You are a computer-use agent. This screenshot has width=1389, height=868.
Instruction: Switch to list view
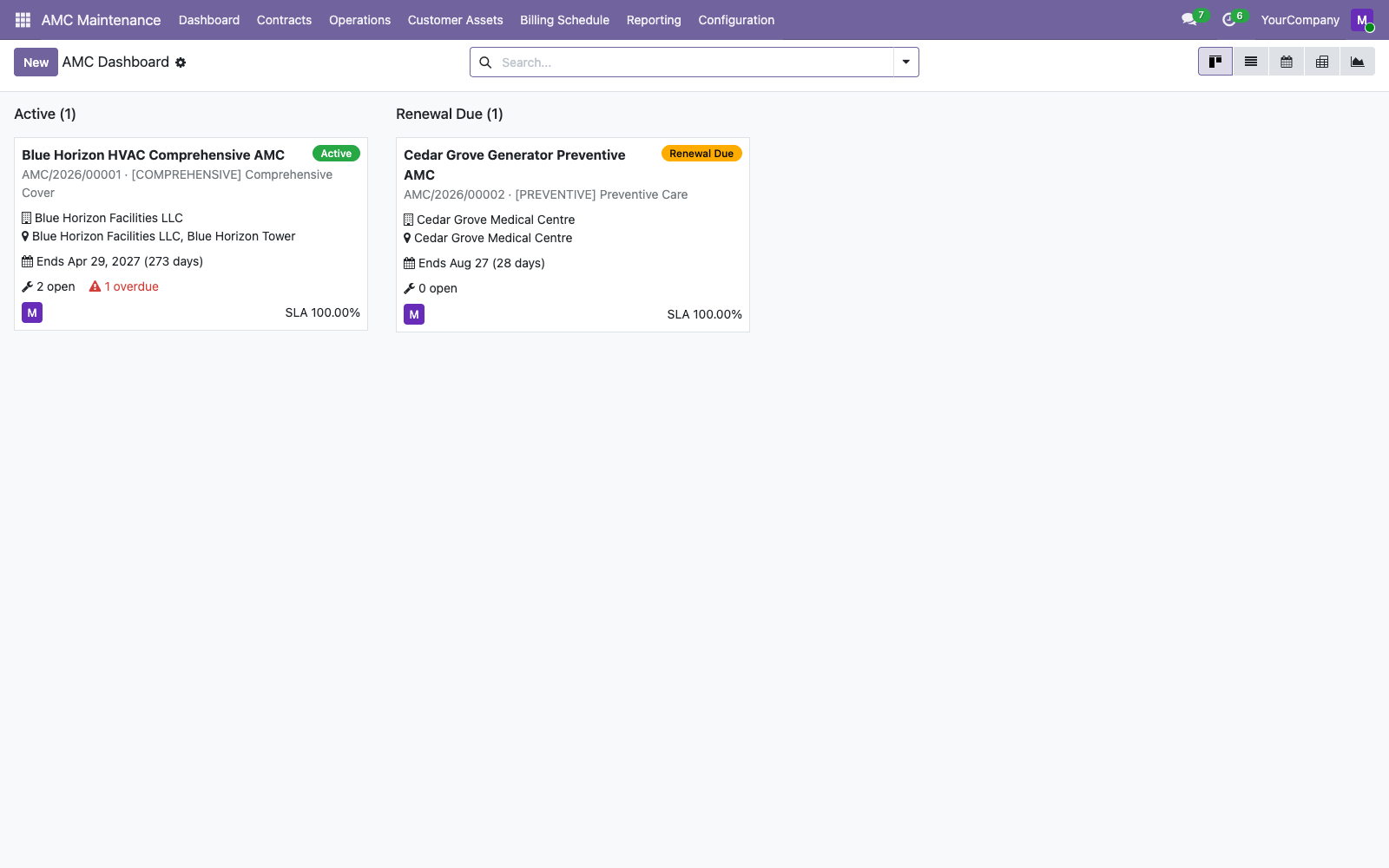pos(1251,62)
